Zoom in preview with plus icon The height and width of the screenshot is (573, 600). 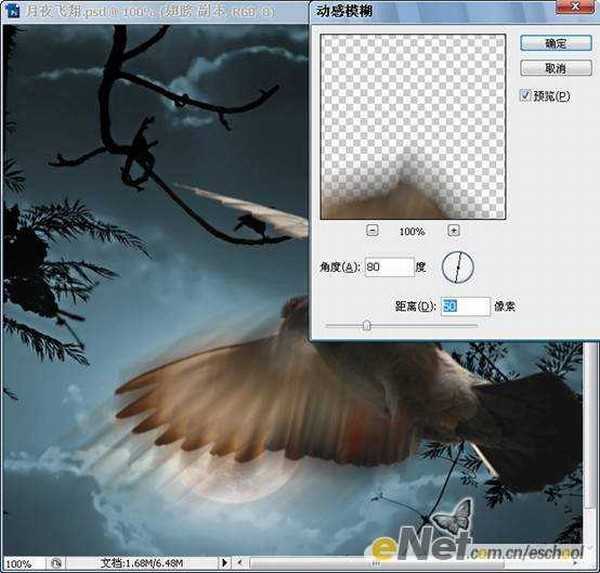point(453,230)
